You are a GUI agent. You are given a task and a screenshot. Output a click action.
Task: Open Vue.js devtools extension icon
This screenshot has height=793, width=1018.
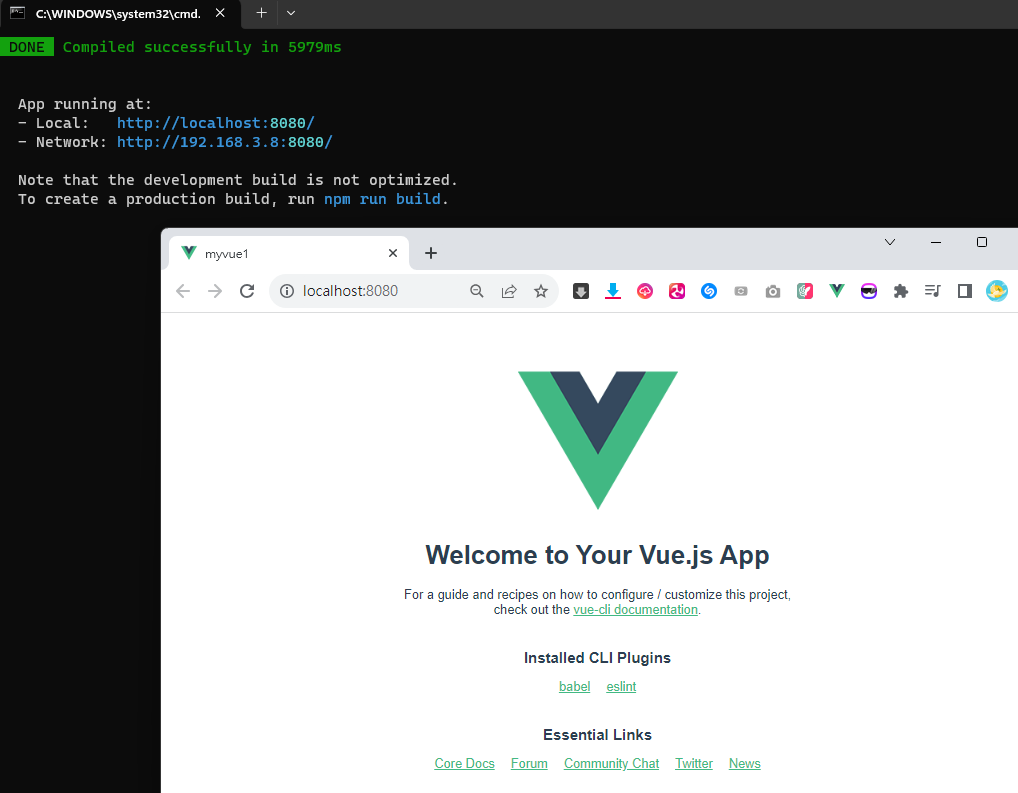pos(837,291)
